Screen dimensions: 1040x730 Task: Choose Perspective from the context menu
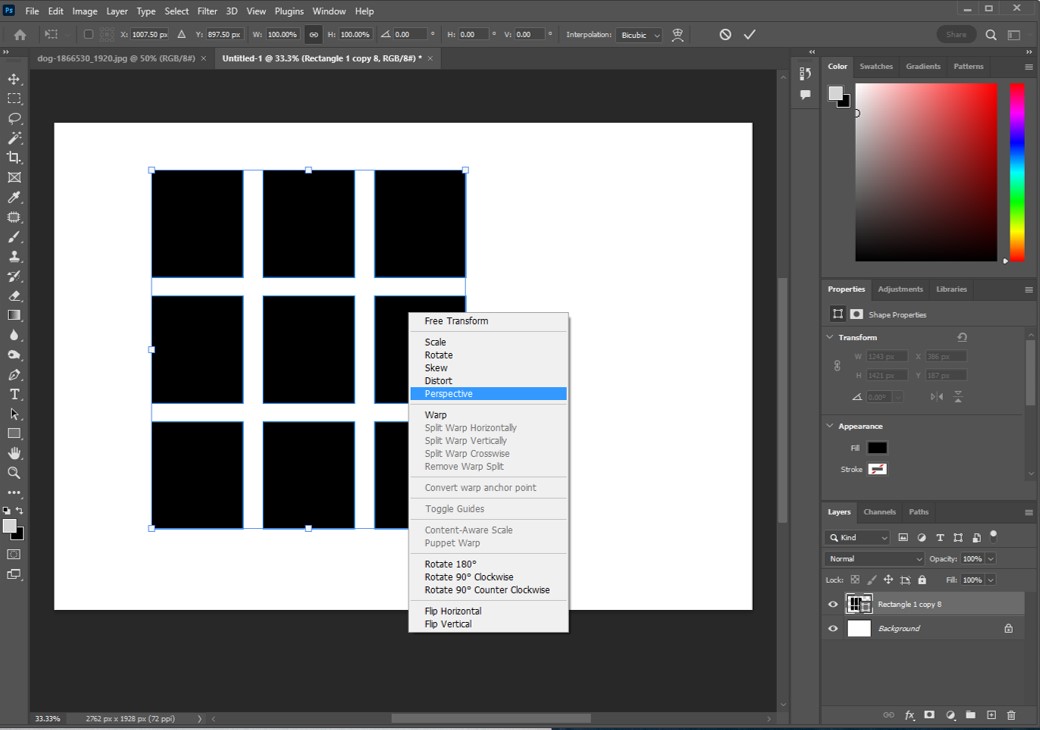coord(488,394)
